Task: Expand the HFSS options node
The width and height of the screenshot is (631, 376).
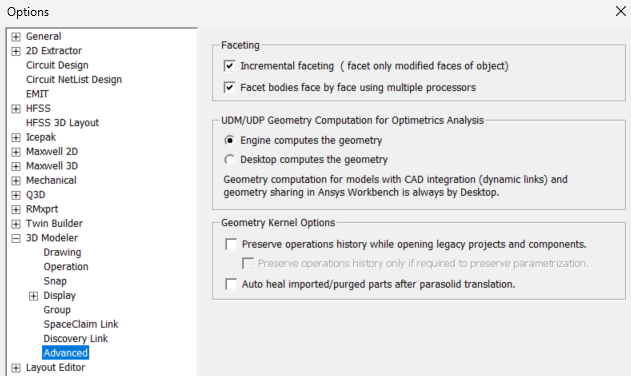Action: coord(16,109)
